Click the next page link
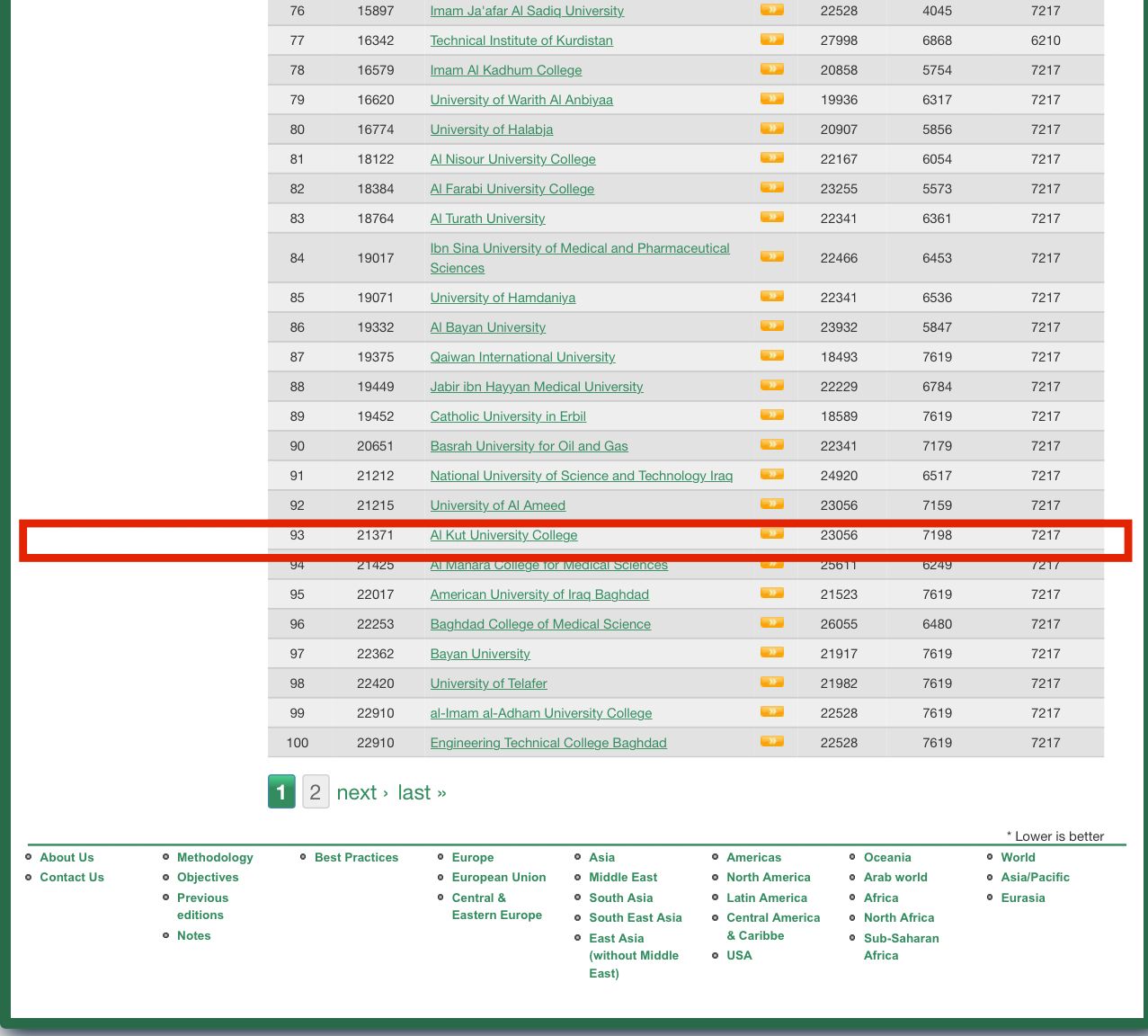1148x1036 pixels. coord(362,792)
